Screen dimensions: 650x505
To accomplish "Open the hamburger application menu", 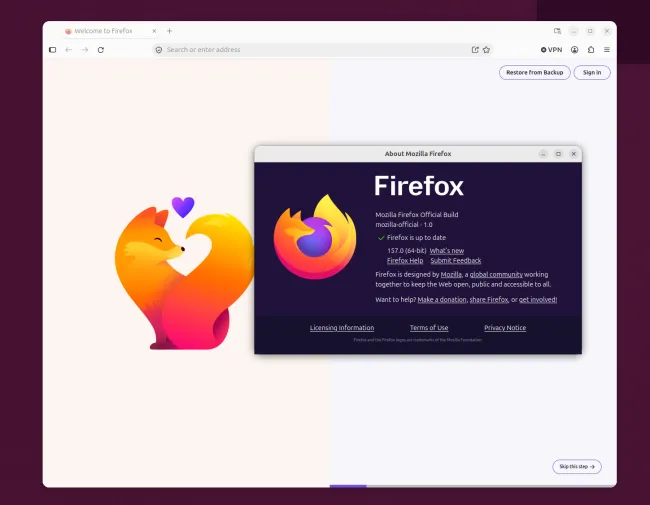I will pyautogui.click(x=607, y=50).
